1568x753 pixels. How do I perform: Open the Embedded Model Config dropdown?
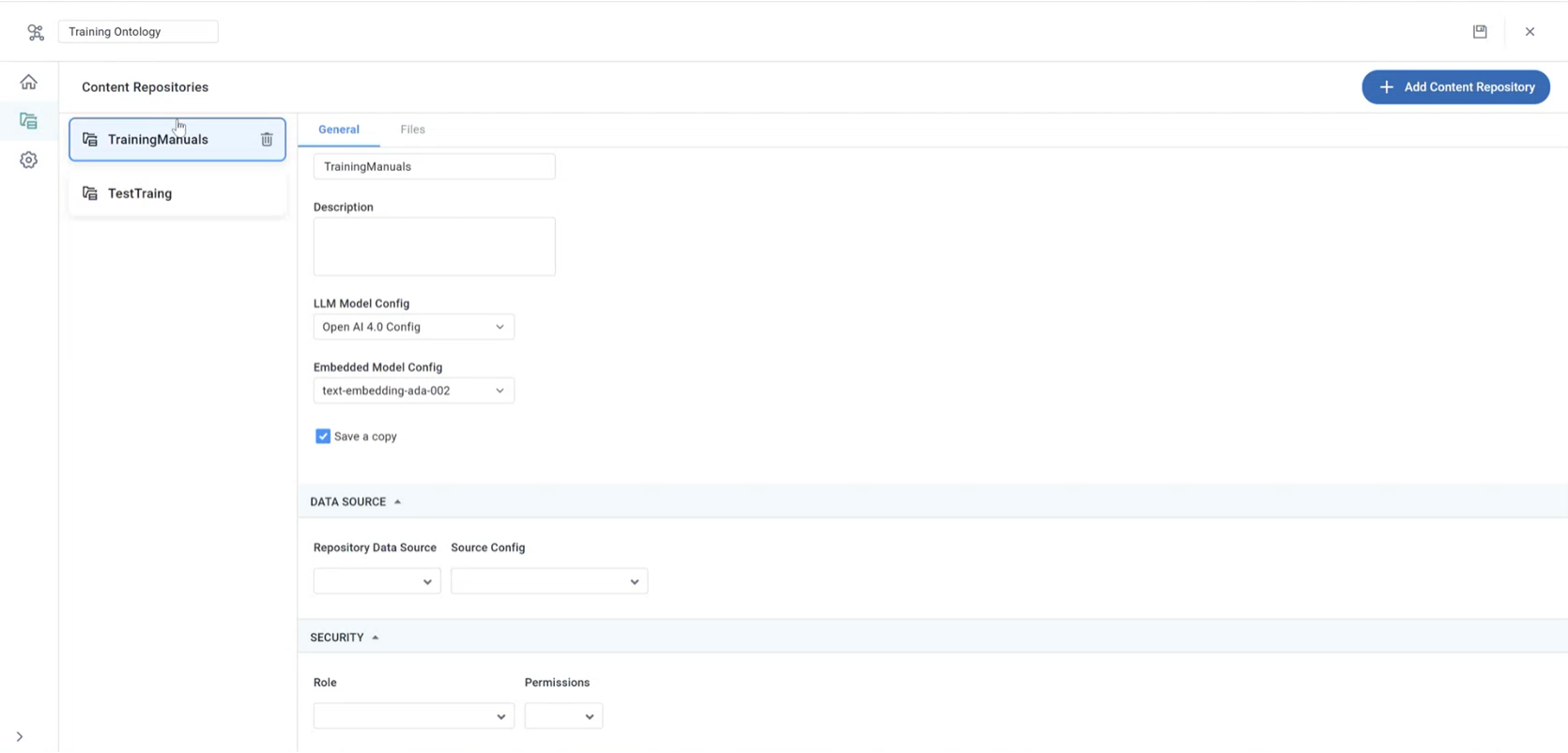coord(413,392)
